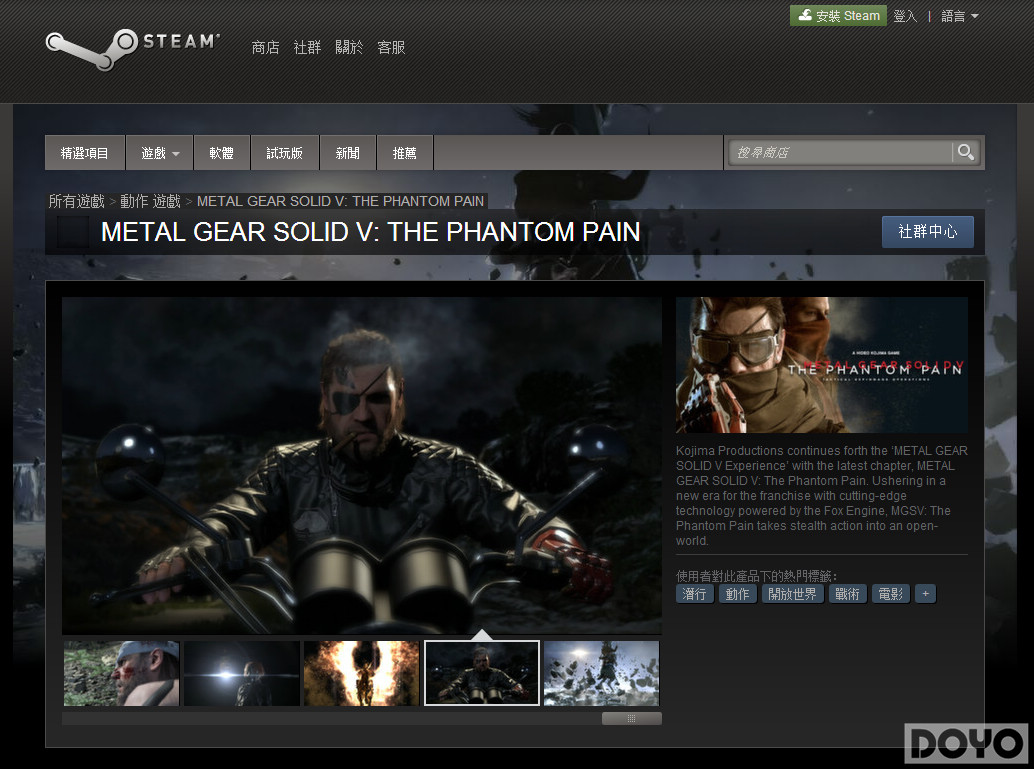Screen dimensions: 1034x769
Task: Click the 潛行 stealth tag
Action: click(694, 594)
